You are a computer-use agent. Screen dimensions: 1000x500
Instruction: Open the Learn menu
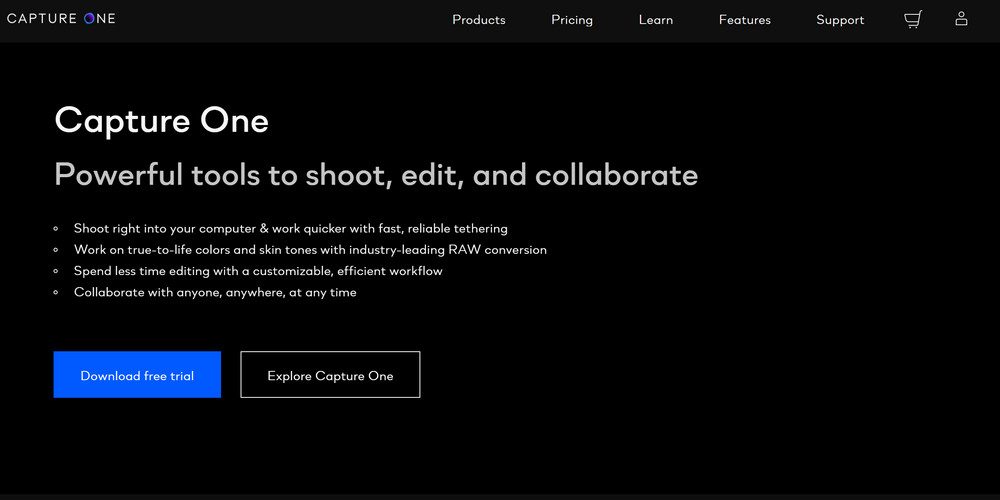point(656,20)
